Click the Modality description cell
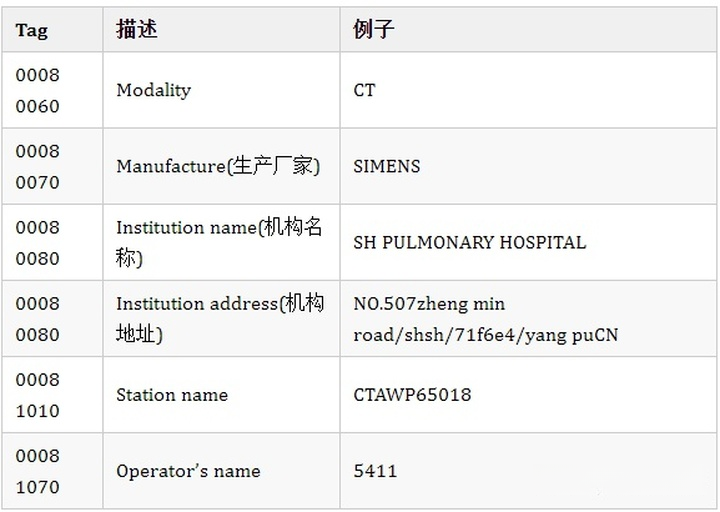 [153, 90]
